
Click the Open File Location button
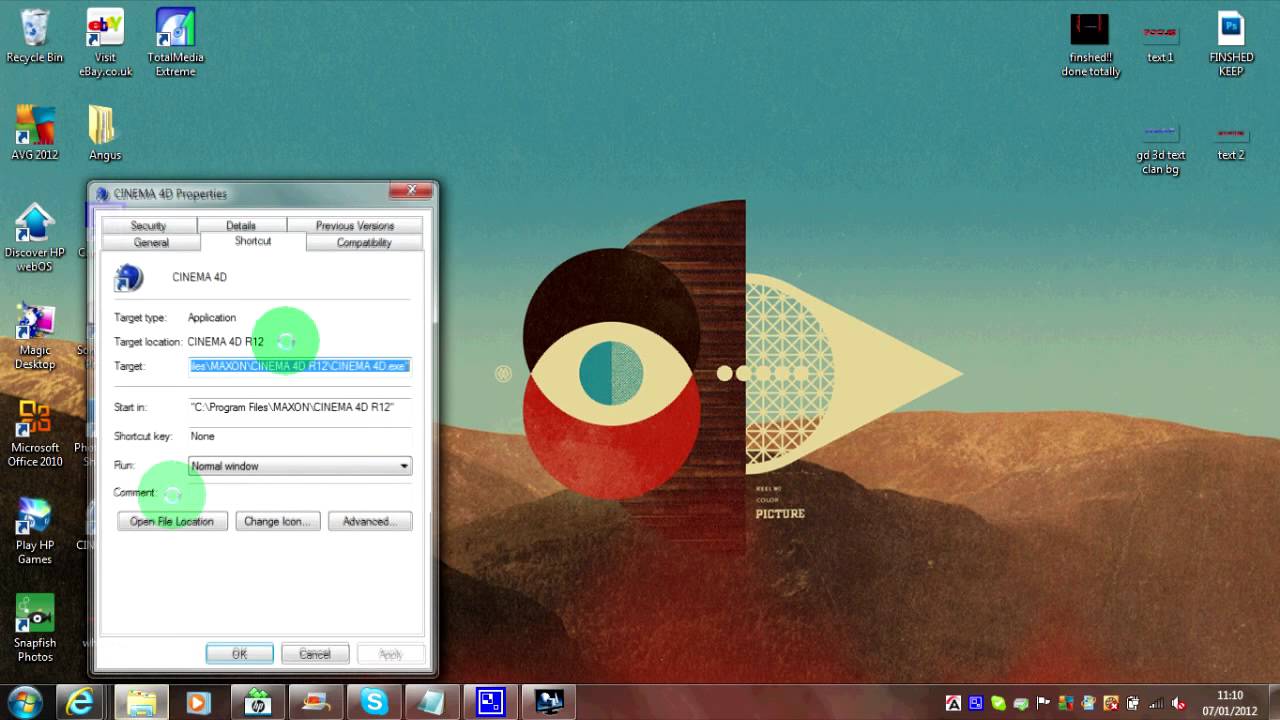(x=172, y=521)
